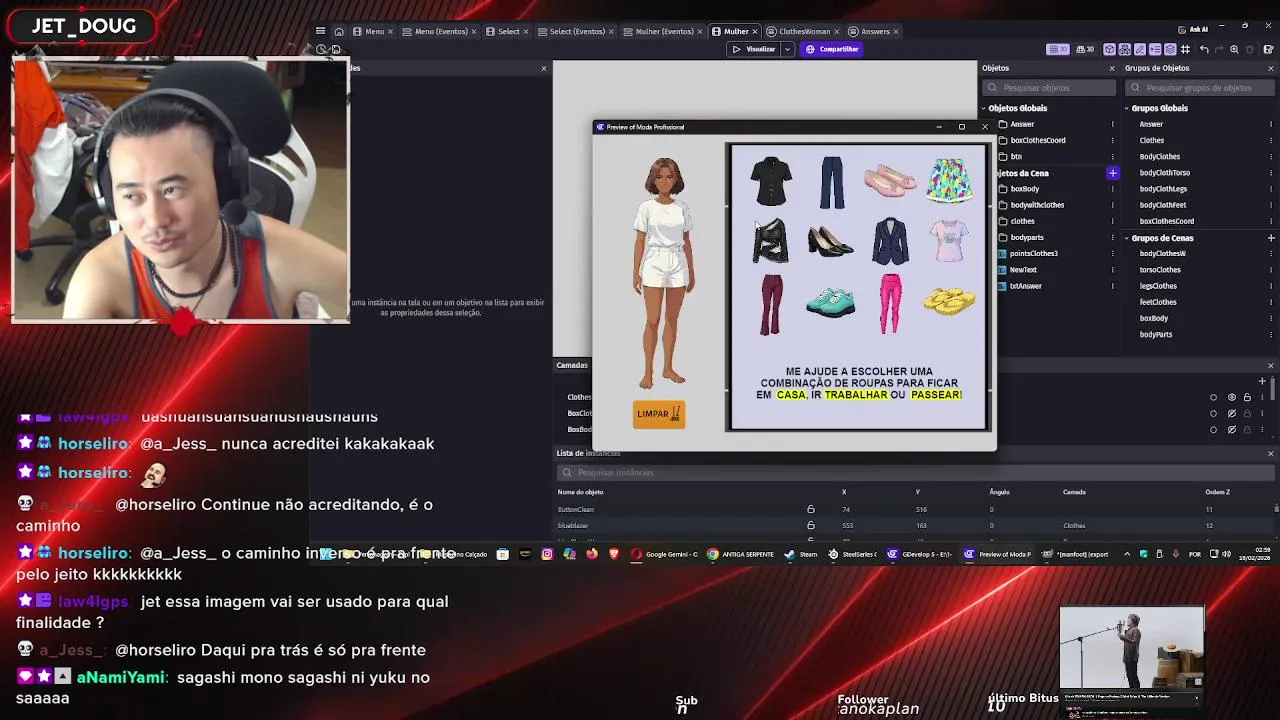The image size is (1280, 720).
Task: Click the trash delete selection icon
Action: (x=1249, y=49)
